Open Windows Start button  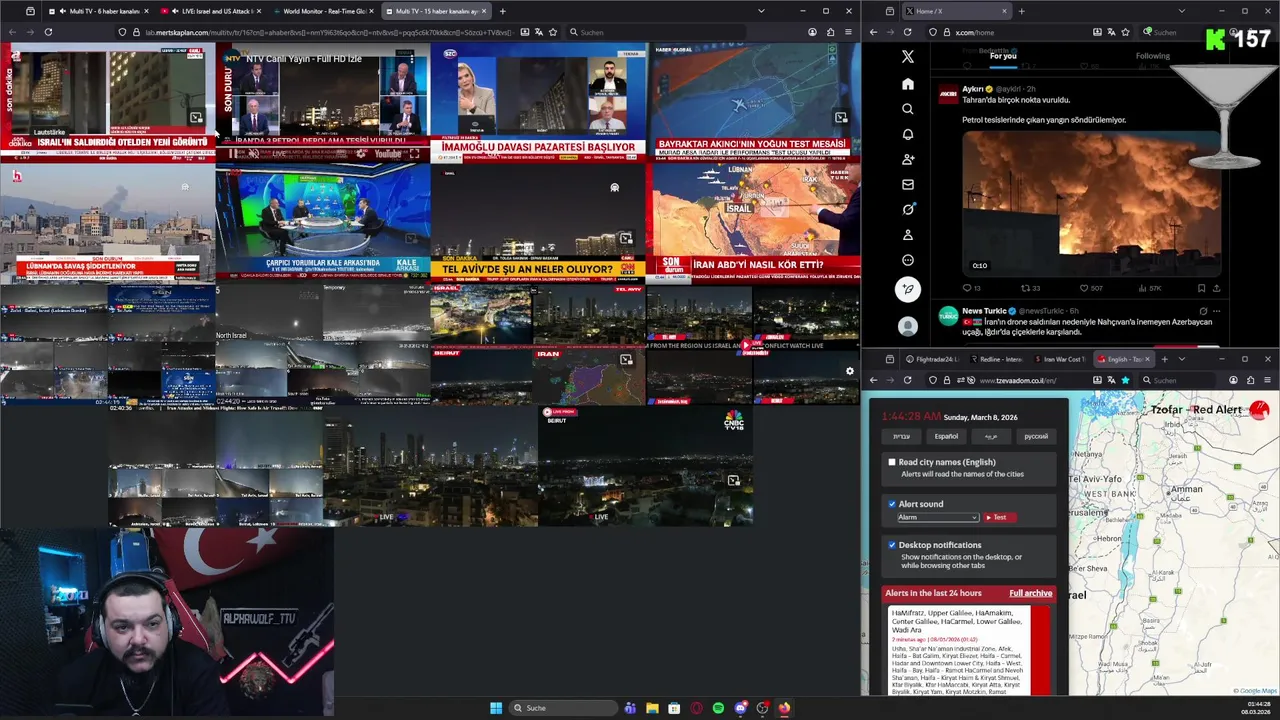pyautogui.click(x=496, y=708)
